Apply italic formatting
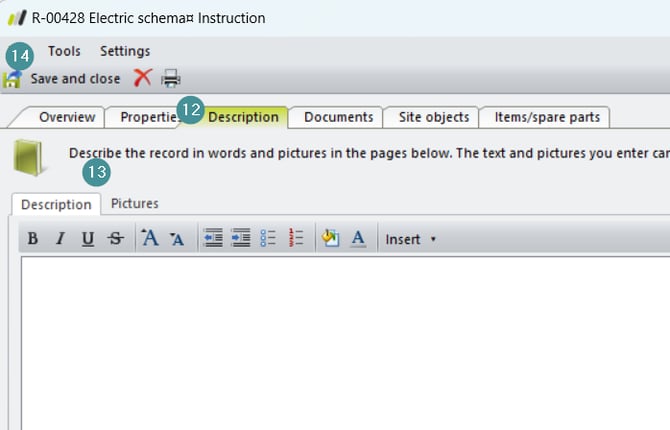Image resolution: width=670 pixels, height=430 pixels. click(60, 239)
